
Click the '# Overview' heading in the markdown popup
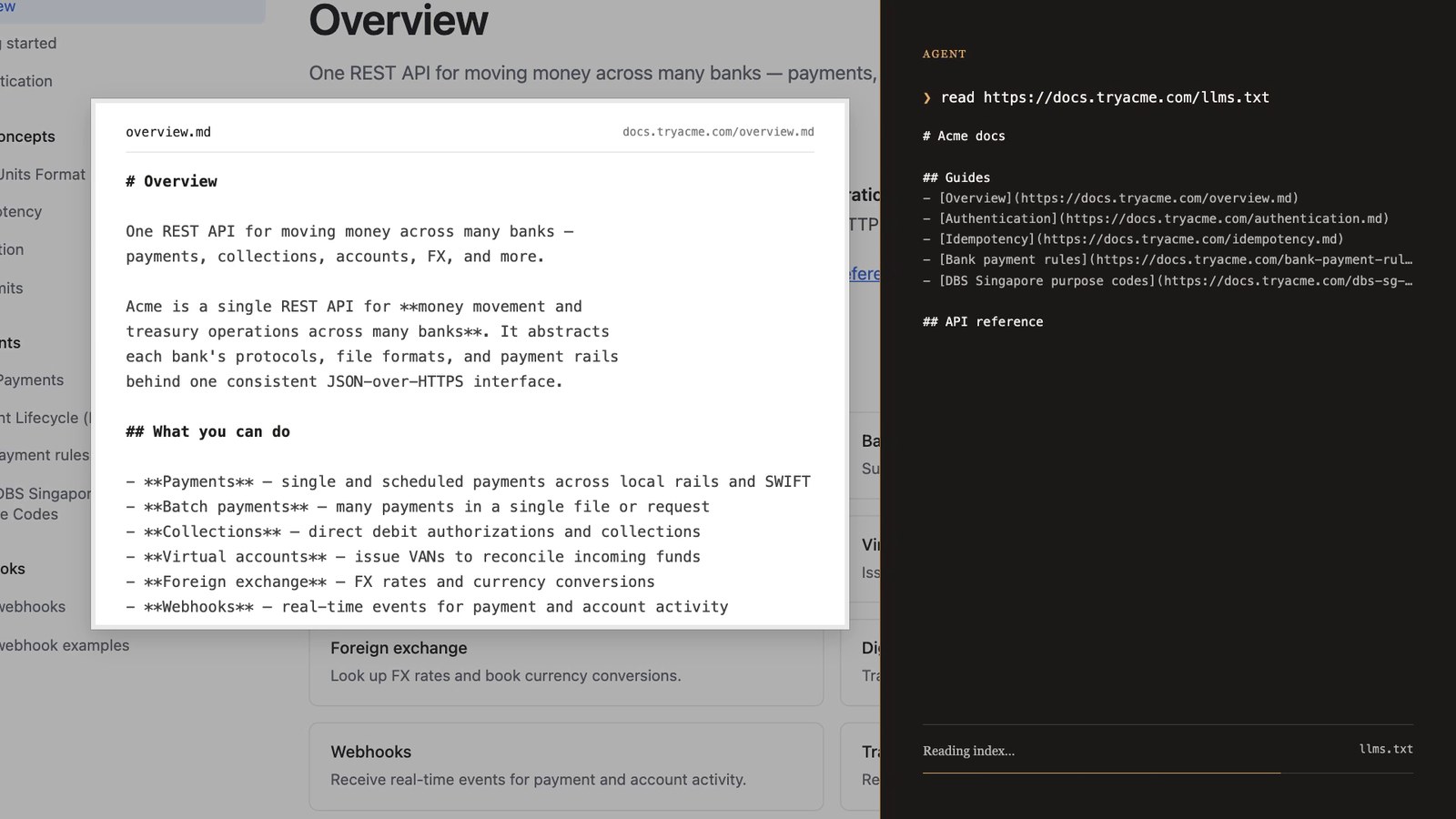[171, 181]
